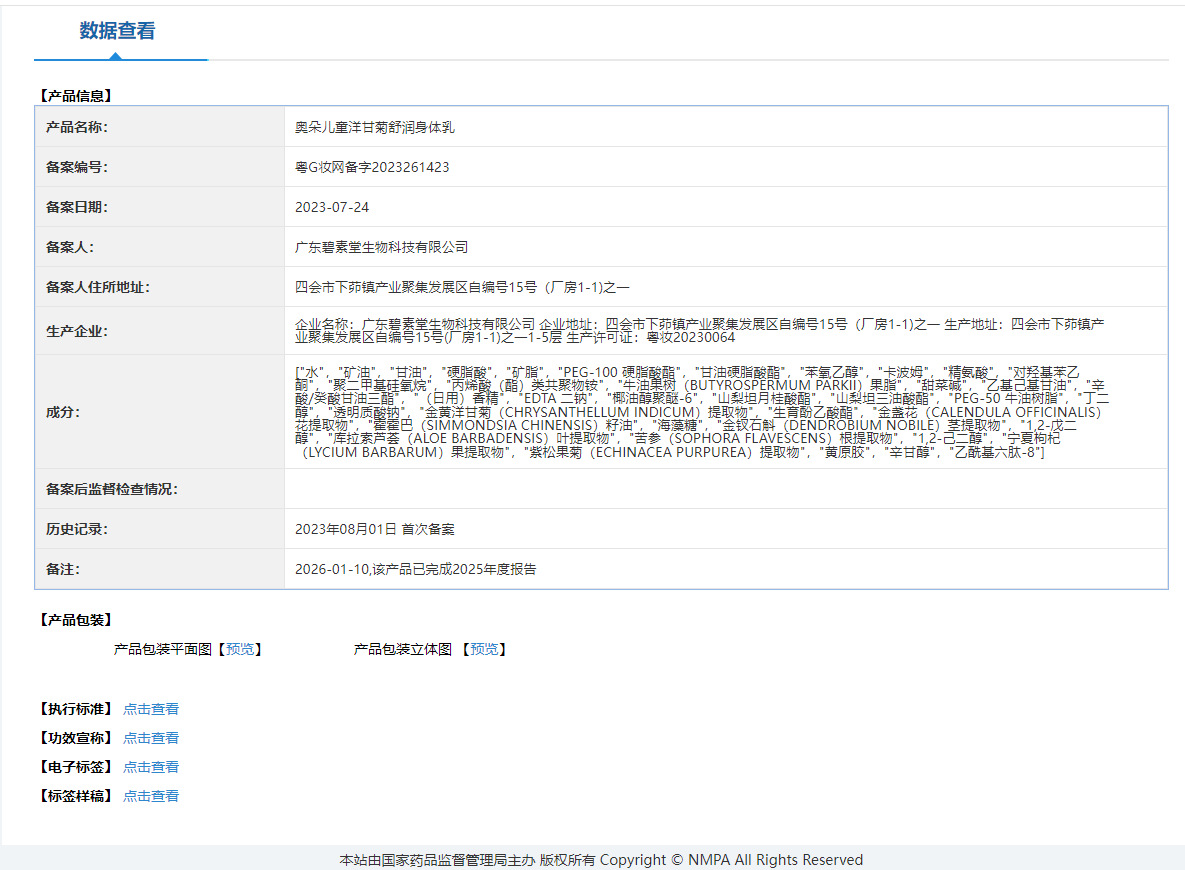This screenshot has width=1185, height=870.
Task: Open 执行标准 点击查看 link
Action: pyautogui.click(x=151, y=709)
